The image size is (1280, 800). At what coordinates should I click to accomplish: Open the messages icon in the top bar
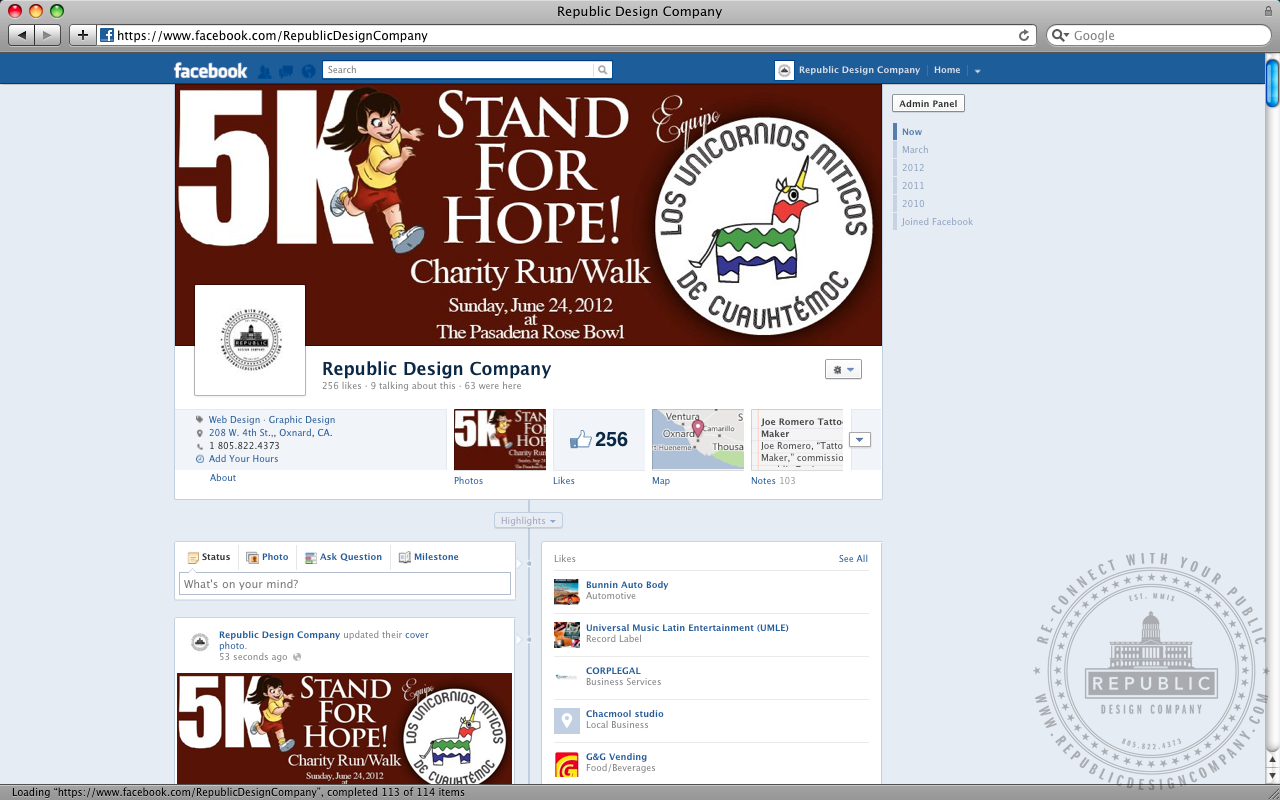pos(286,71)
